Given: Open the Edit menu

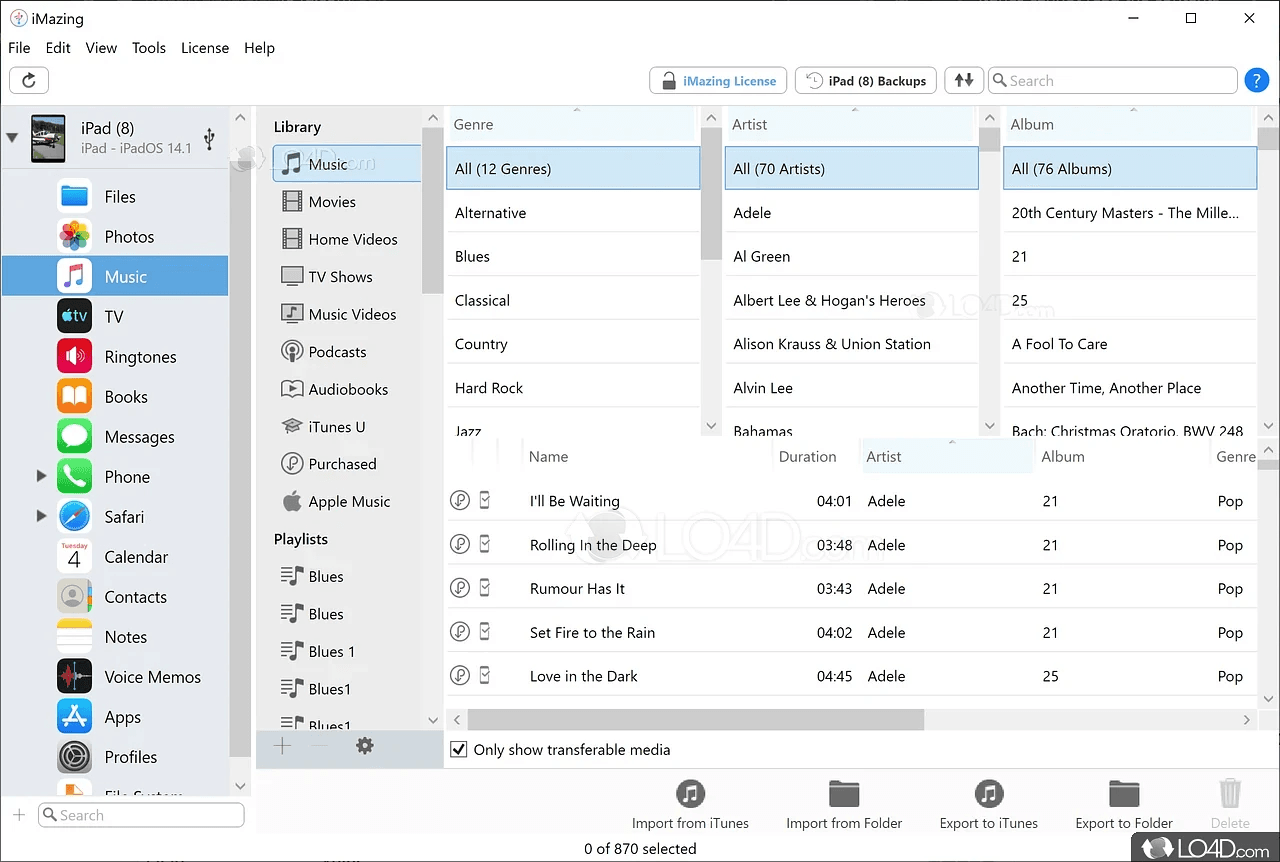Looking at the screenshot, I should (x=58, y=48).
